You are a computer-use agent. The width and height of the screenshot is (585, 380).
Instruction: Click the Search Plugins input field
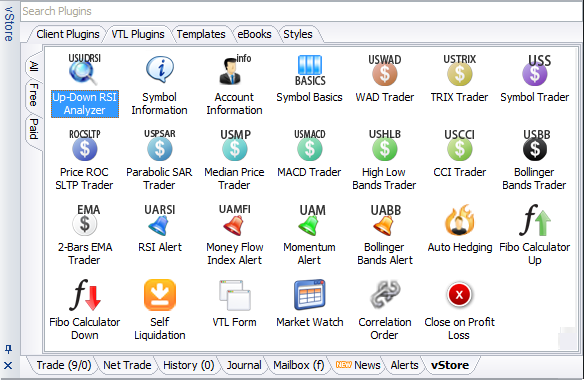[x=301, y=12]
